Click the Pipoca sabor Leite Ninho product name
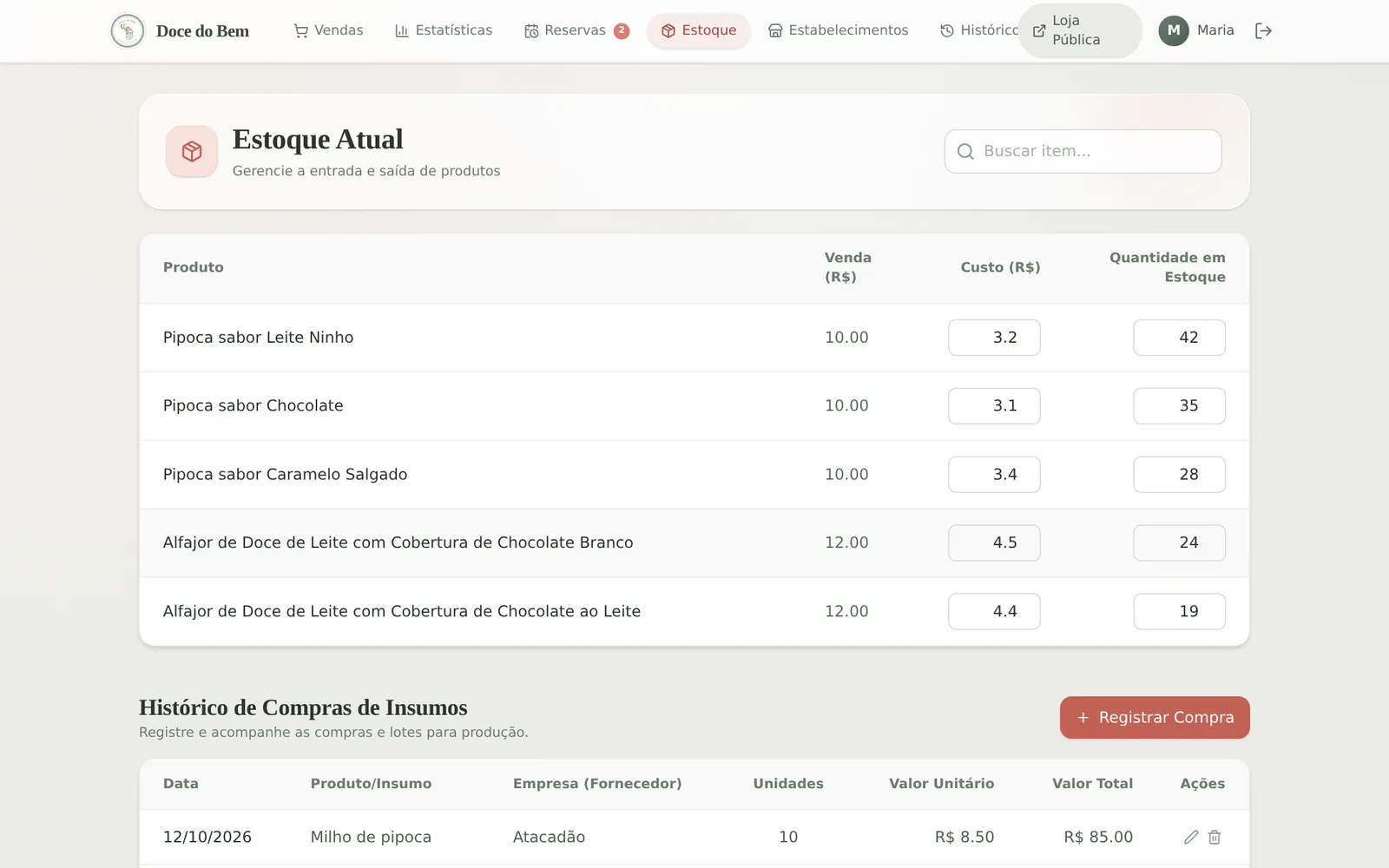The height and width of the screenshot is (868, 1389). point(258,338)
